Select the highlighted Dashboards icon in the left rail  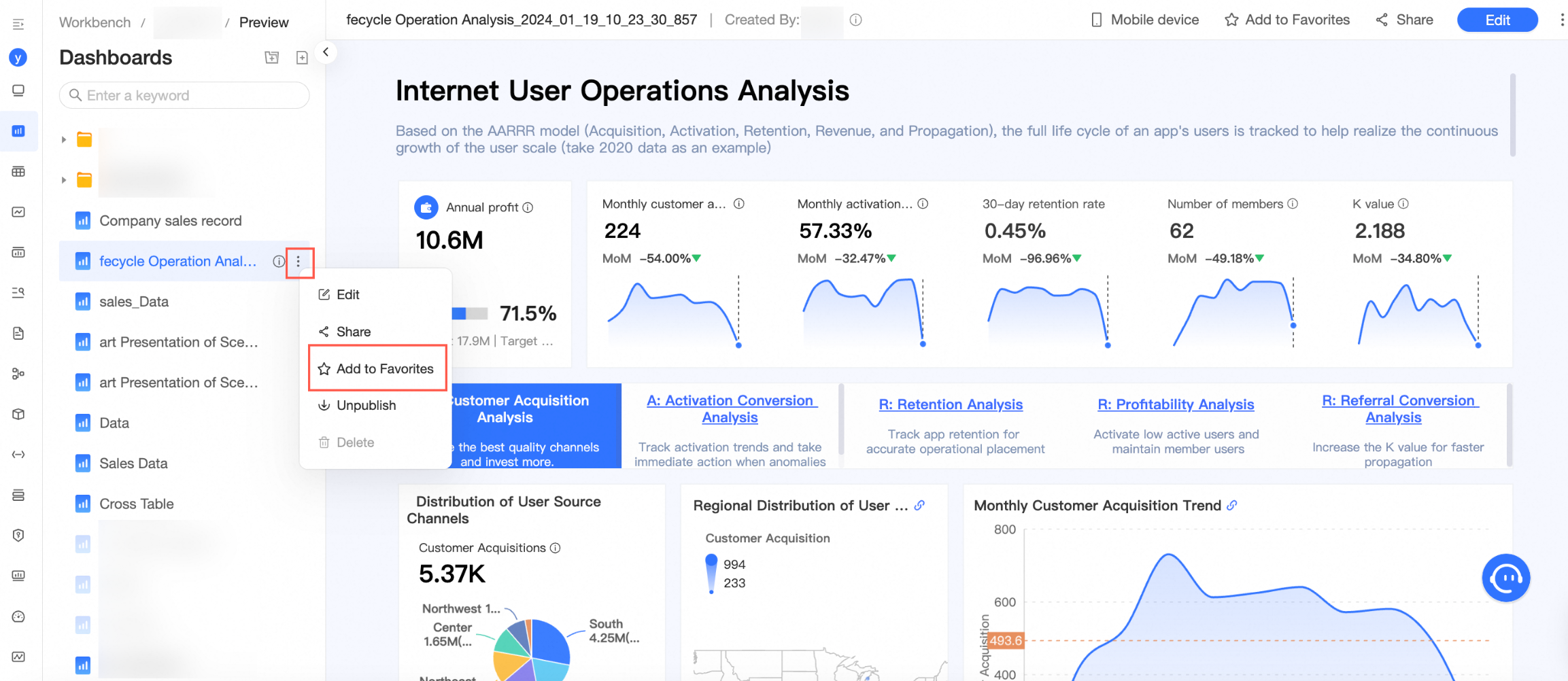pos(18,130)
